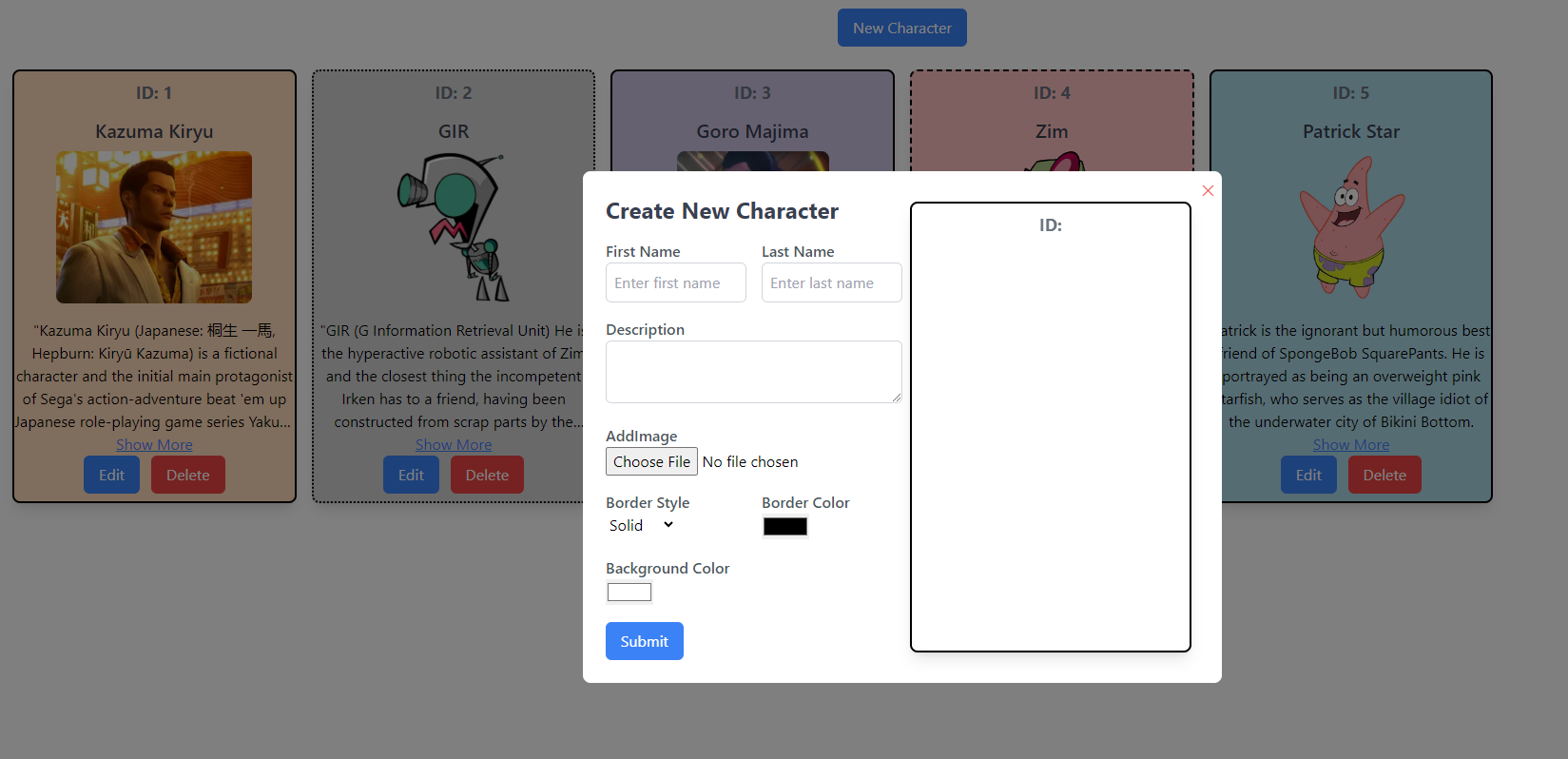The width and height of the screenshot is (1568, 759).
Task: Submit the new character form
Action: [x=644, y=641]
